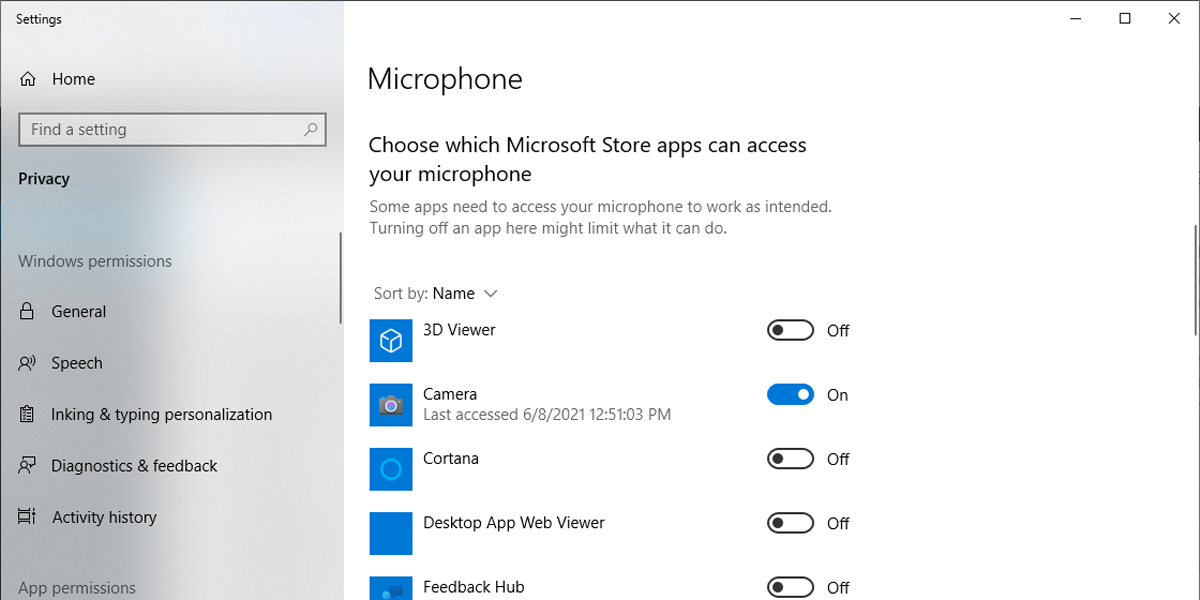
Task: Go to Inking & typing personalization
Action: [x=161, y=415]
